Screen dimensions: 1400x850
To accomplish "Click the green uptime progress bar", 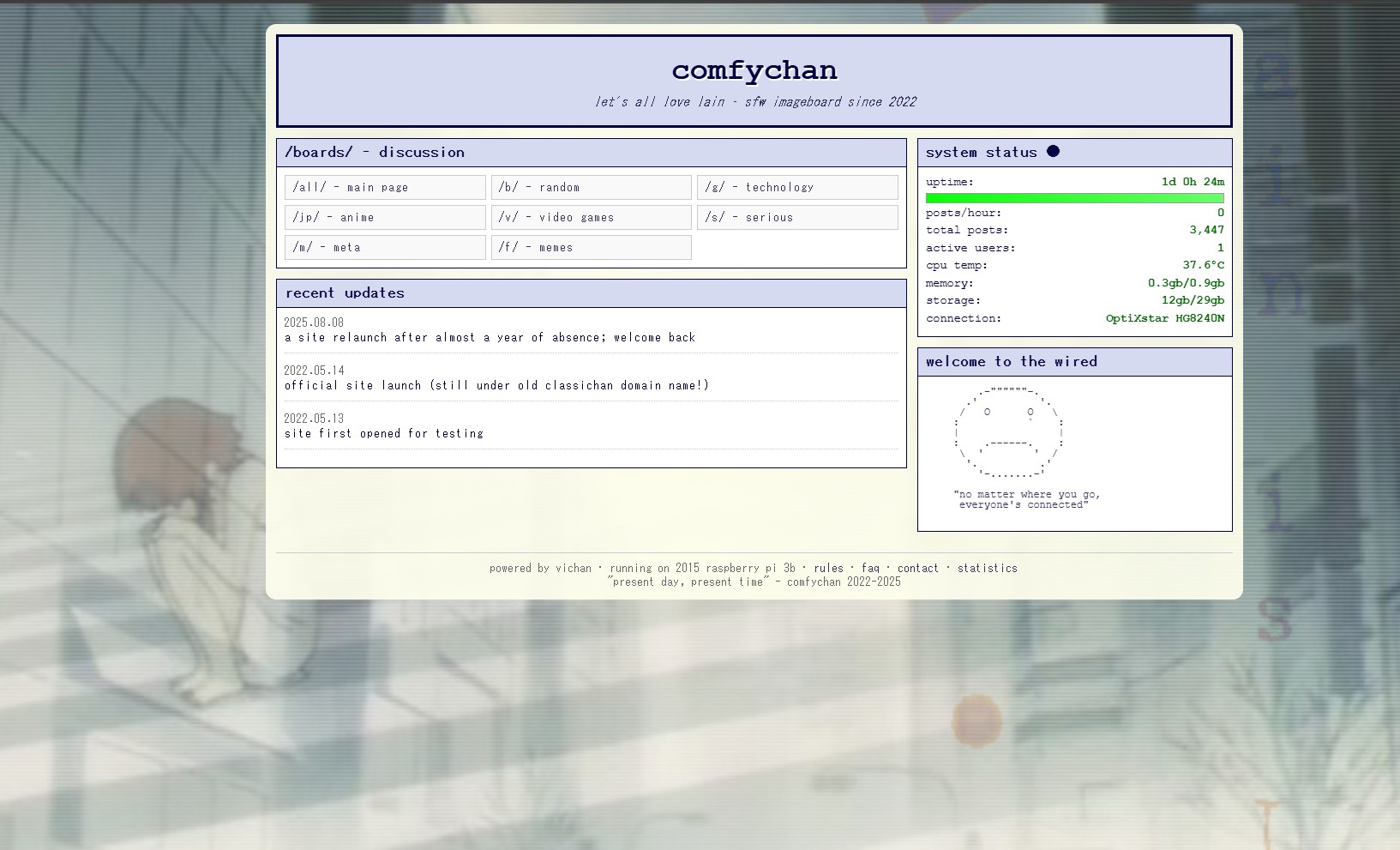I will point(1074,198).
